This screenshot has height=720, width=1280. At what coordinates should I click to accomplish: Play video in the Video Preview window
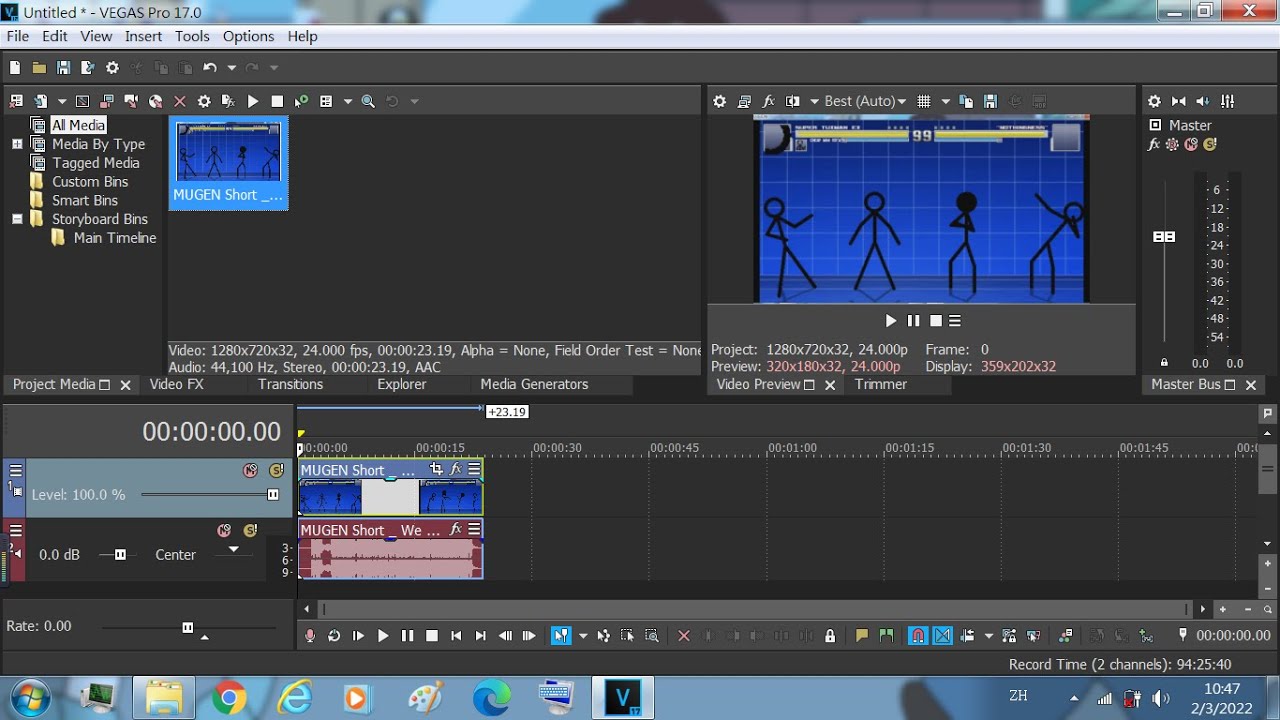(x=890, y=321)
